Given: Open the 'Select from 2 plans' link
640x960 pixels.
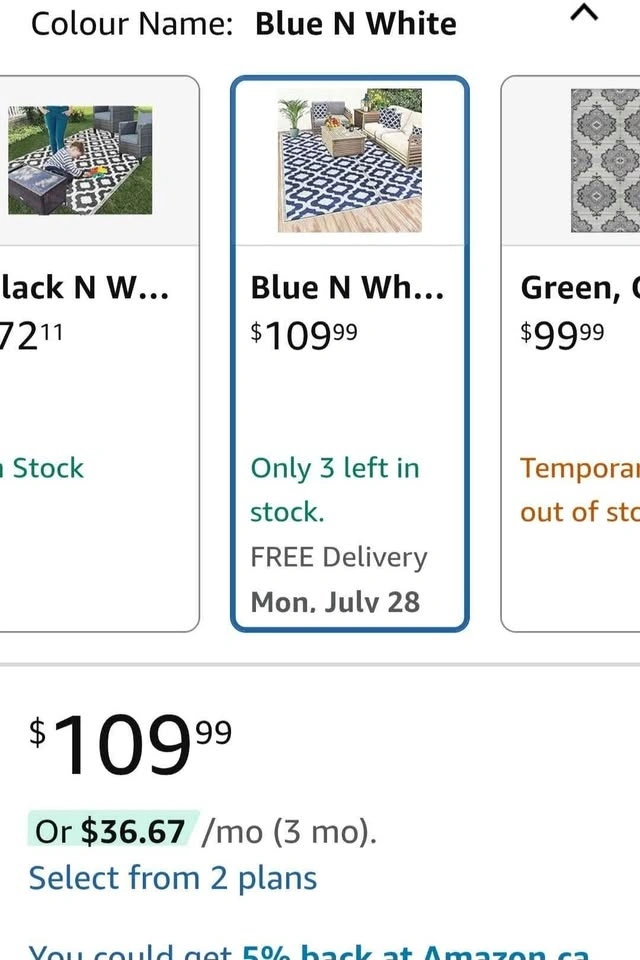Looking at the screenshot, I should [x=172, y=878].
